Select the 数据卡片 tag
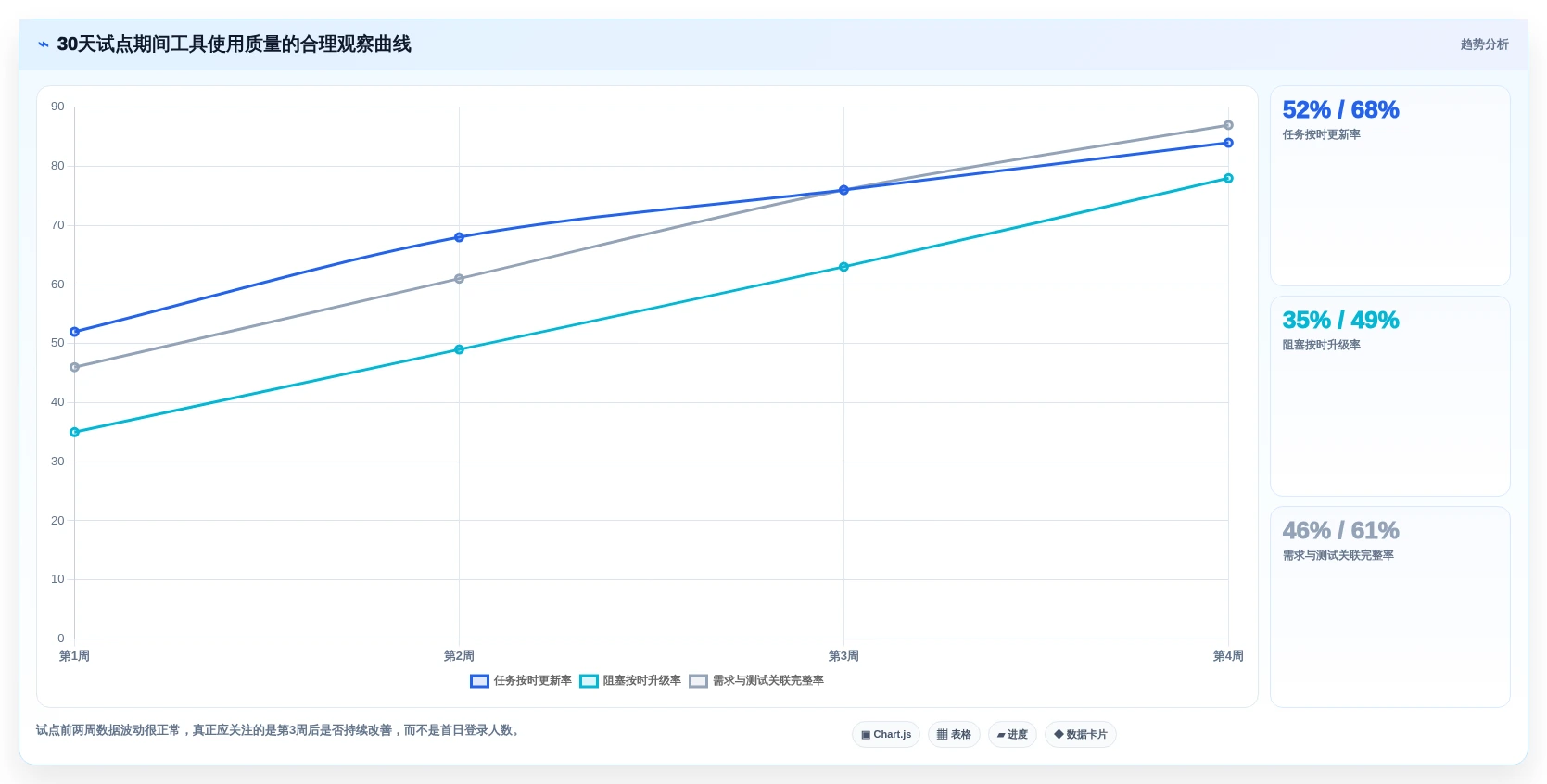This screenshot has width=1547, height=784. pyautogui.click(x=1081, y=735)
